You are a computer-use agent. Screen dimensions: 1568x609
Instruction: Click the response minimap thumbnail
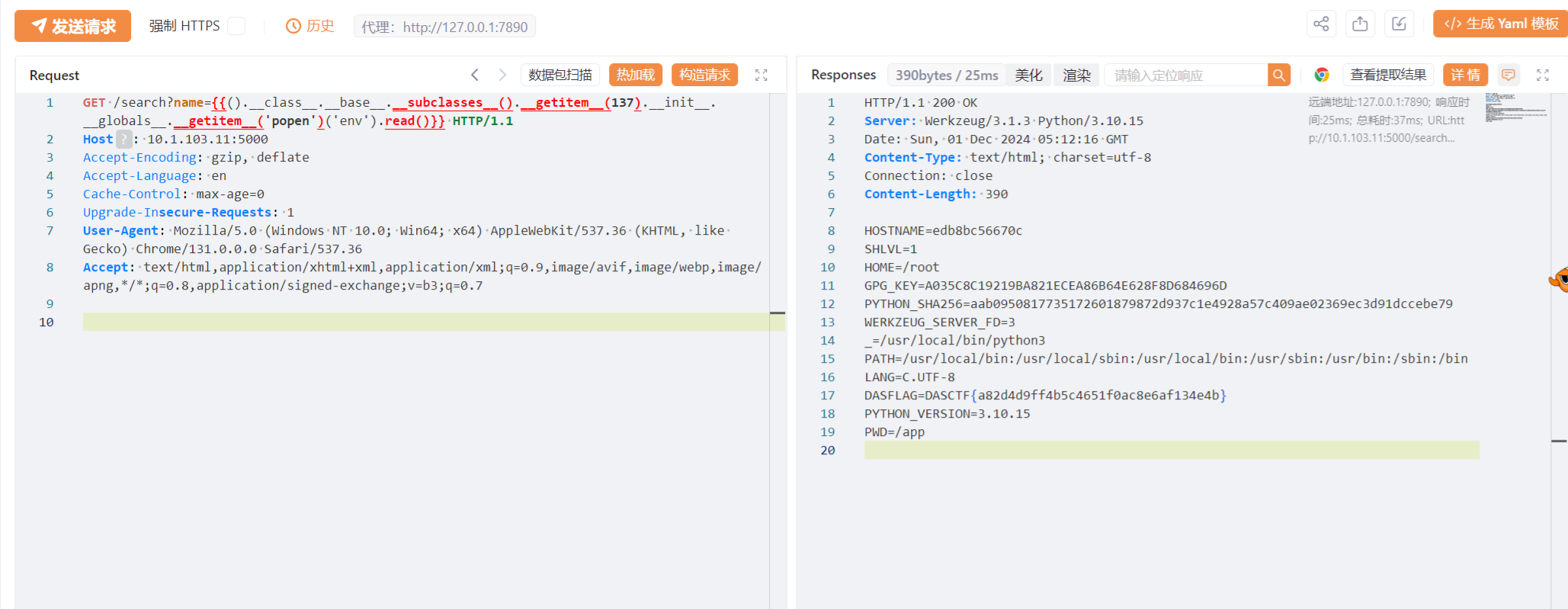pyautogui.click(x=1515, y=107)
